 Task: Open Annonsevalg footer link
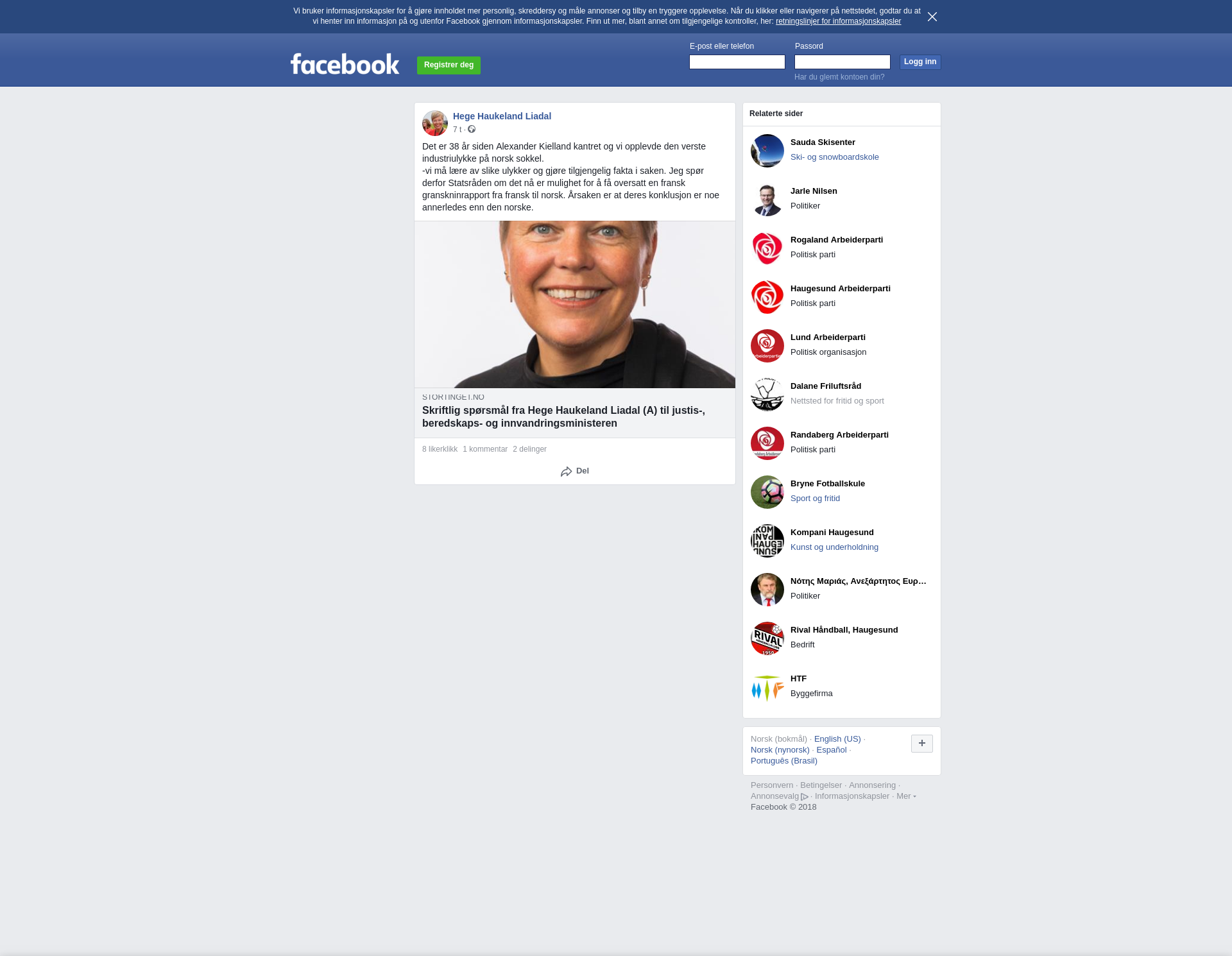tap(774, 796)
